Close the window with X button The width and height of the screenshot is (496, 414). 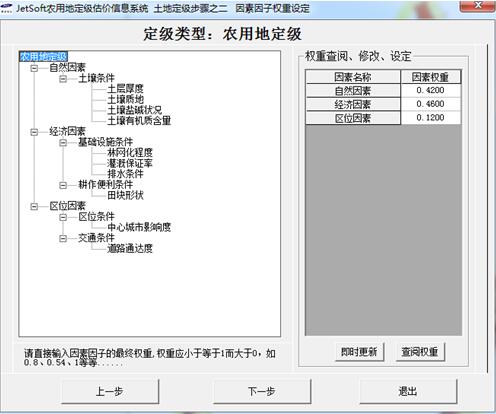click(x=478, y=5)
